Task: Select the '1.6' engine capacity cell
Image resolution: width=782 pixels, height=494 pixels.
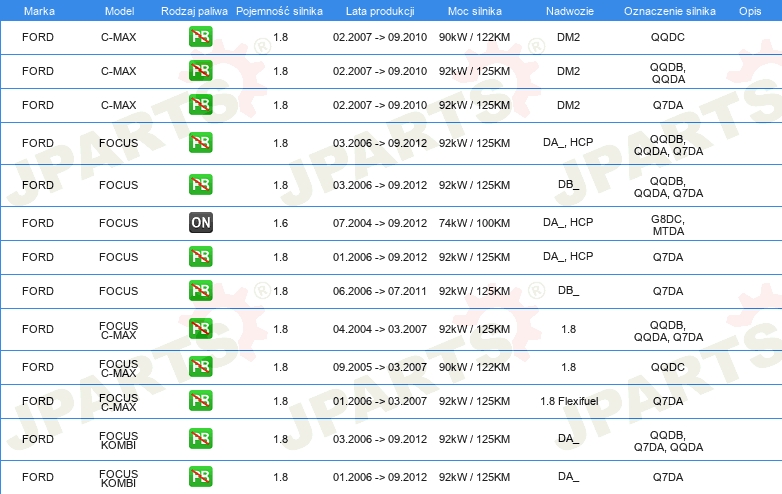Action: 281,223
